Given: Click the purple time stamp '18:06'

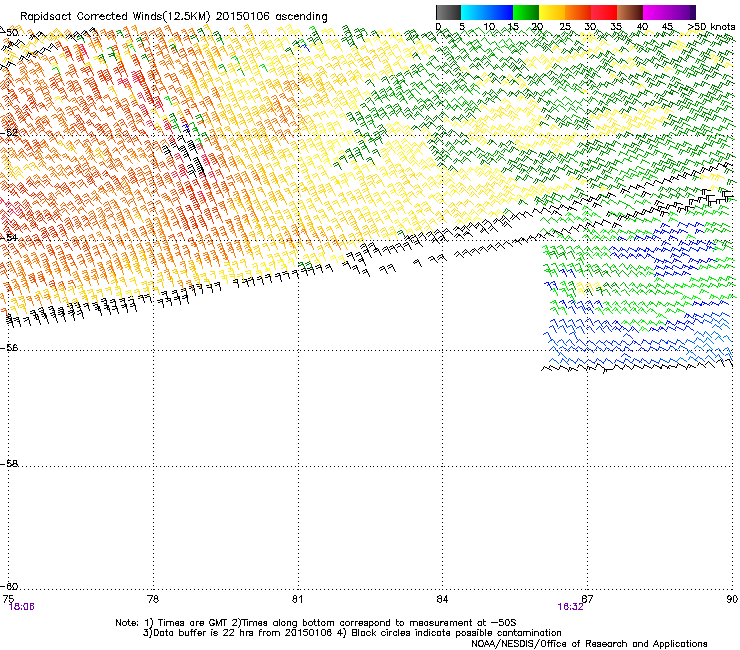Looking at the screenshot, I should (22, 607).
